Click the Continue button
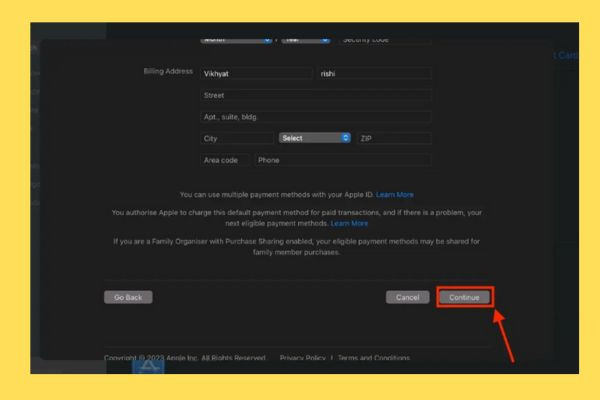 click(x=465, y=297)
